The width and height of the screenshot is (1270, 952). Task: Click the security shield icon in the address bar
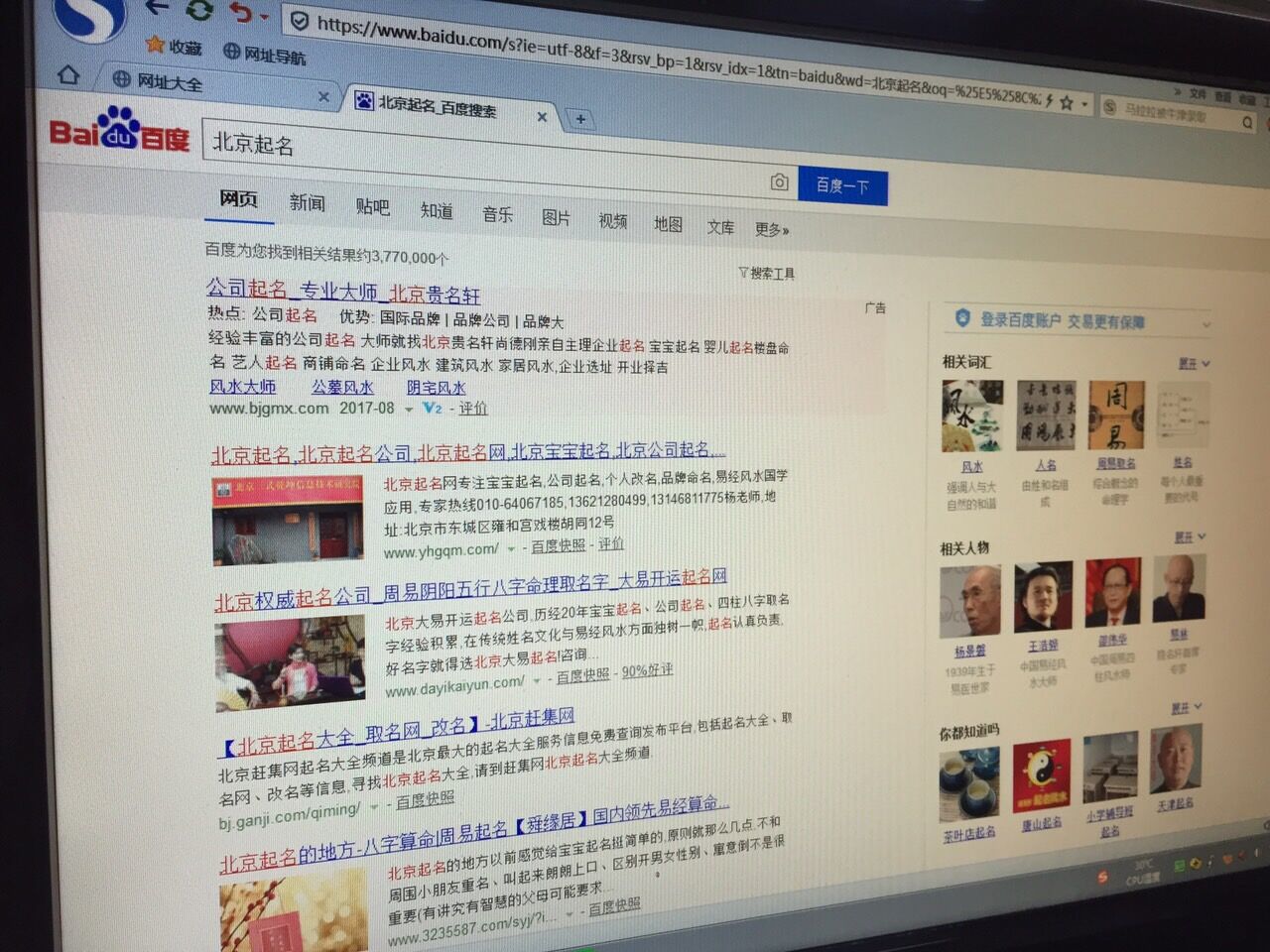coord(300,21)
